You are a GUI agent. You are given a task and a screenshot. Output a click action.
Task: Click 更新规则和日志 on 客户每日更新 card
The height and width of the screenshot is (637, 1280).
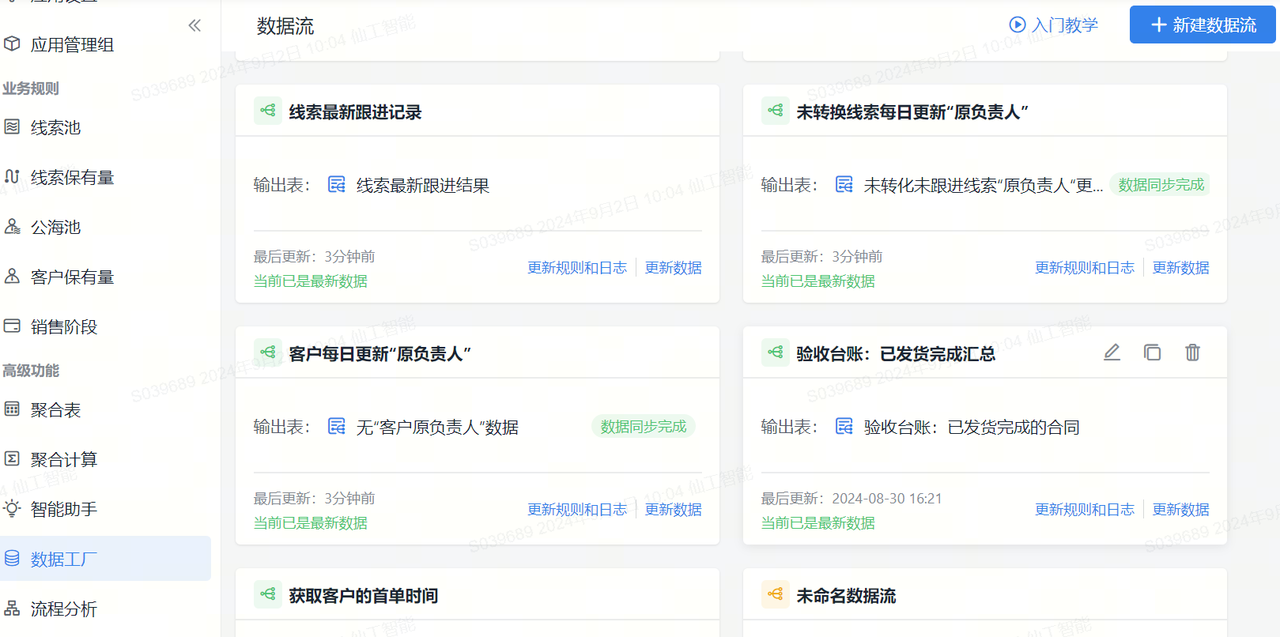pos(577,509)
